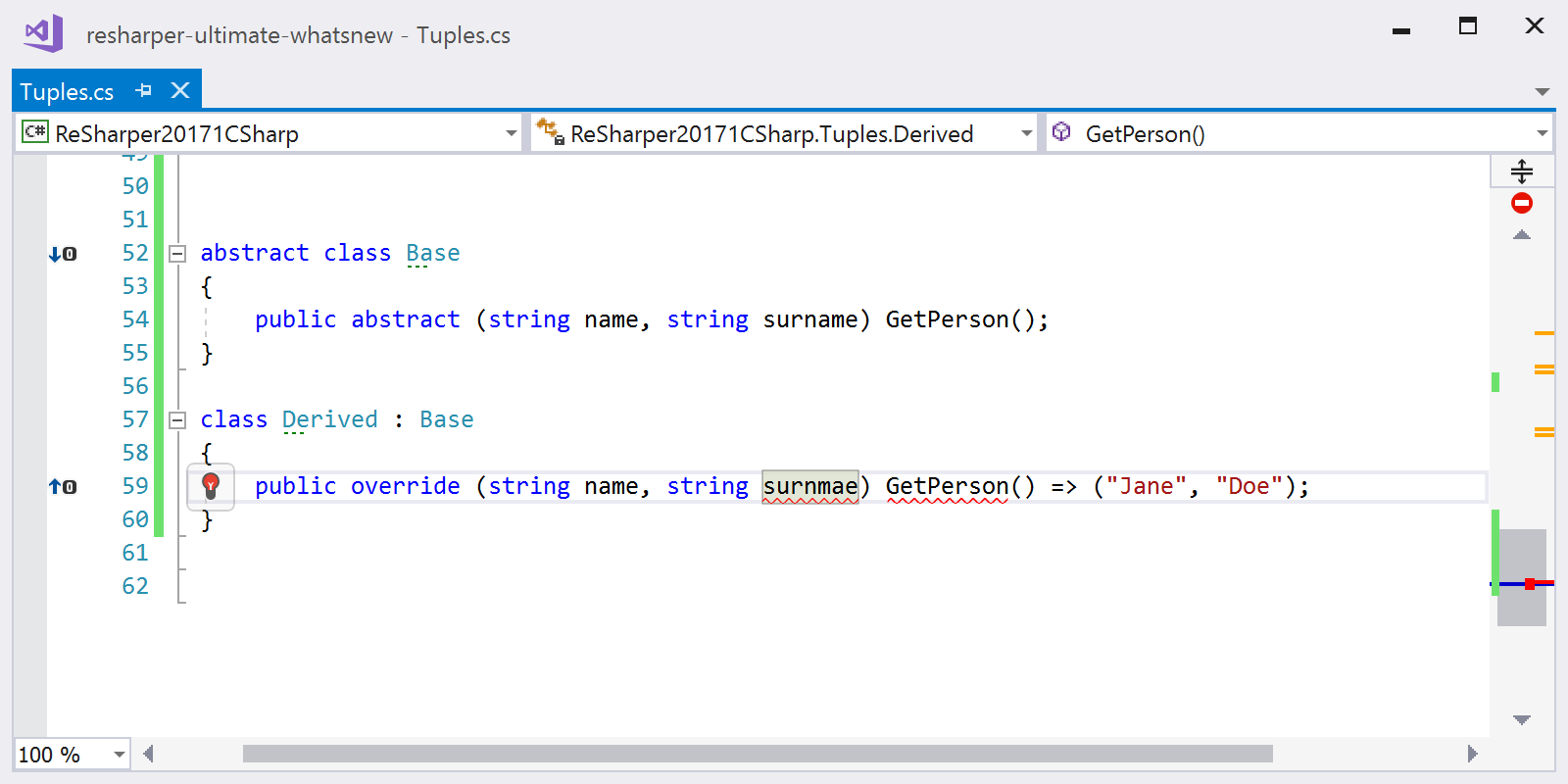This screenshot has width=1568, height=784.
Task: Click the first abstract keyword on line 52
Action: click(255, 253)
